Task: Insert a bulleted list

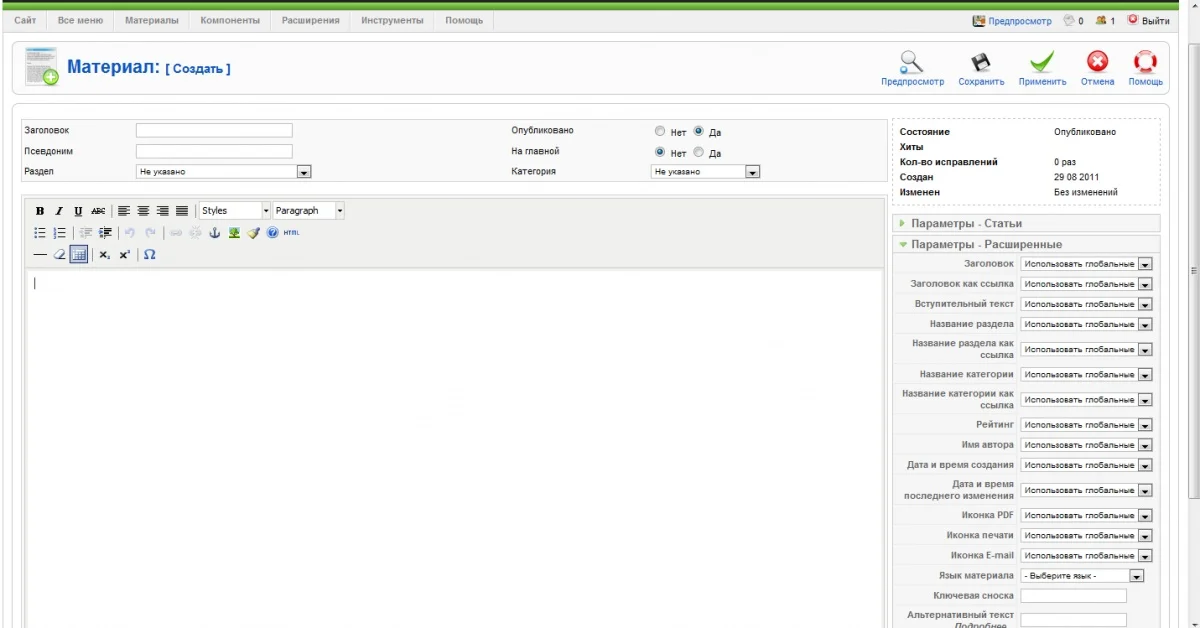Action: tap(40, 233)
